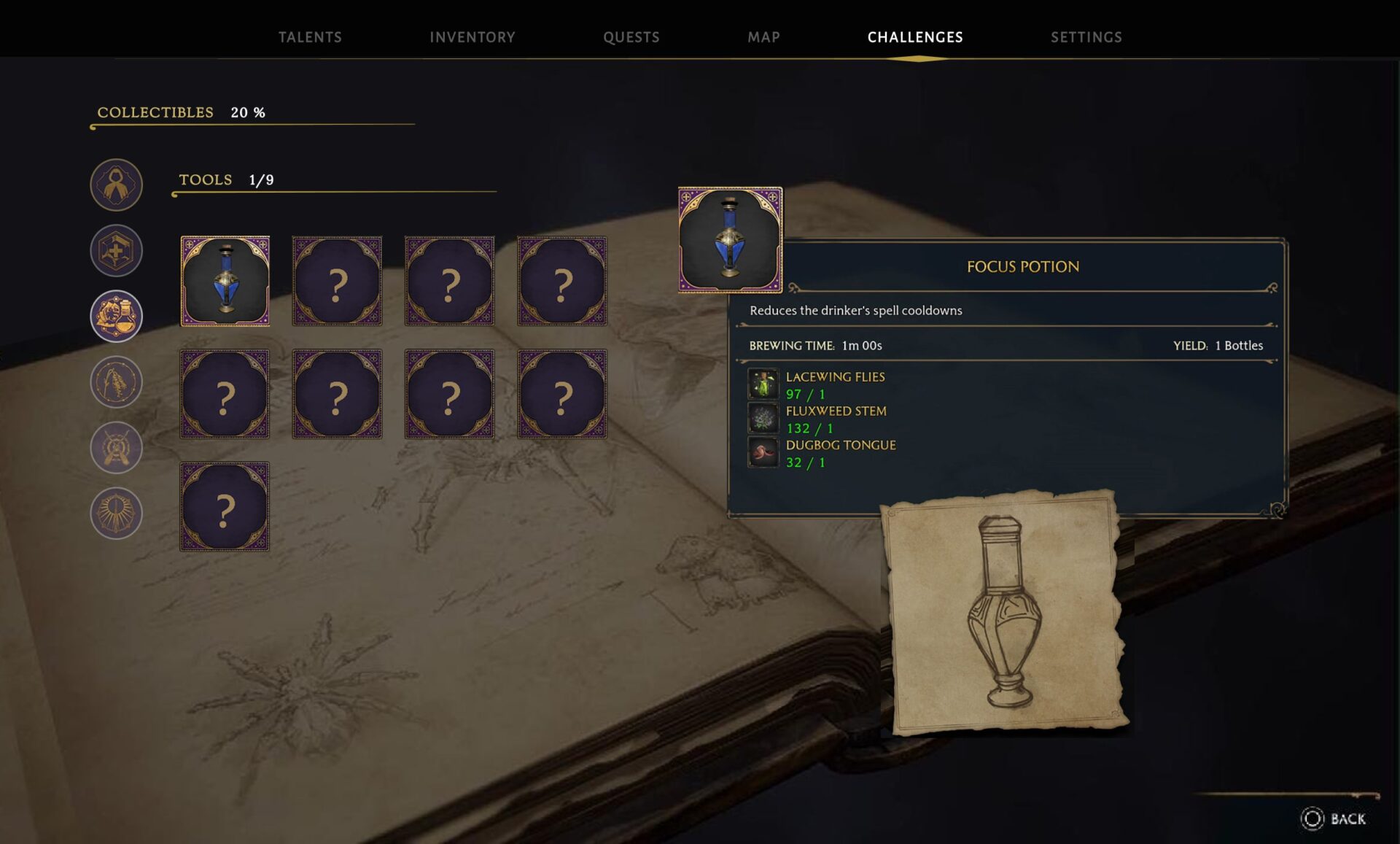Switch to the Quests tab
The width and height of the screenshot is (1400, 844).
pos(631,37)
